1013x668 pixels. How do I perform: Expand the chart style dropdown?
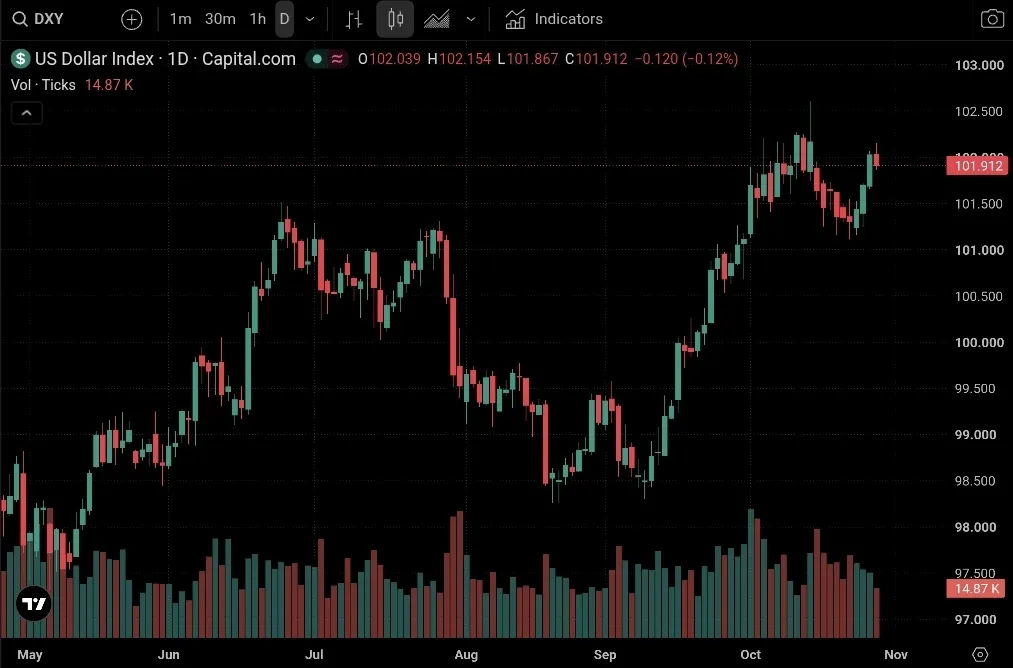(471, 19)
